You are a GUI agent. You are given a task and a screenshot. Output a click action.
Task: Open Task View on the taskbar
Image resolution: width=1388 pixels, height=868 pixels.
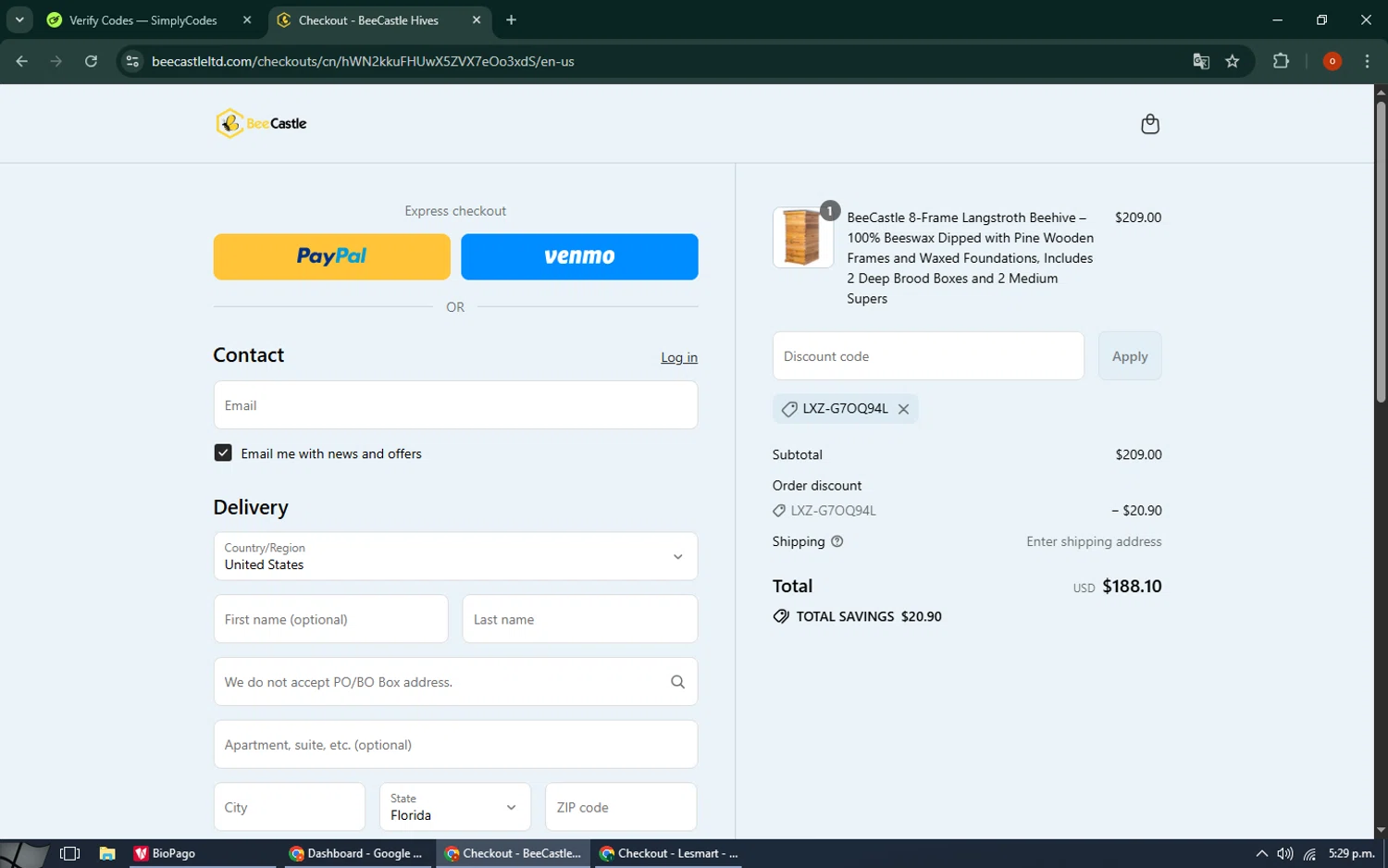(x=69, y=853)
